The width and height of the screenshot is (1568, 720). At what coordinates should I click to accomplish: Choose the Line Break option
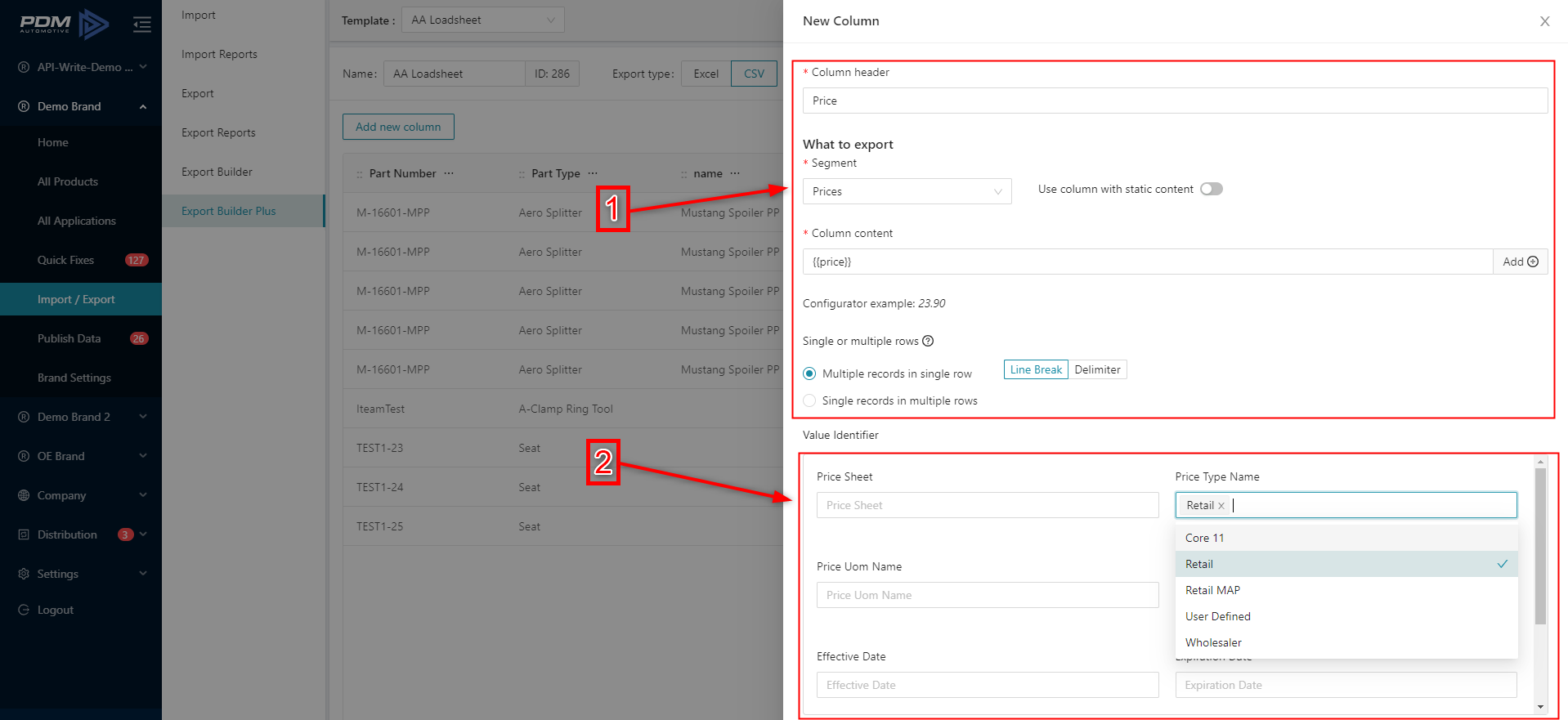[1036, 369]
